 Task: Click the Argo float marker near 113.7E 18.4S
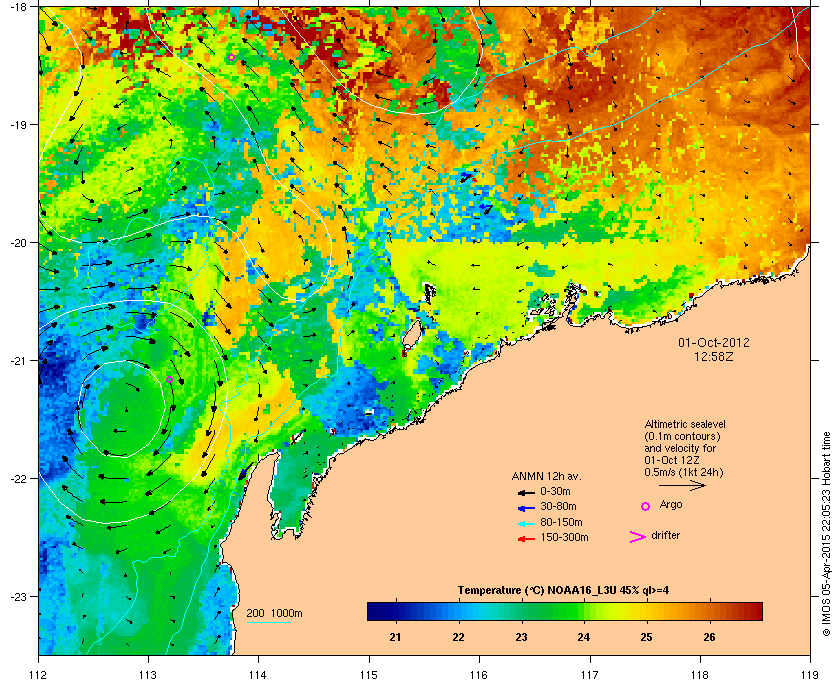pos(231,57)
